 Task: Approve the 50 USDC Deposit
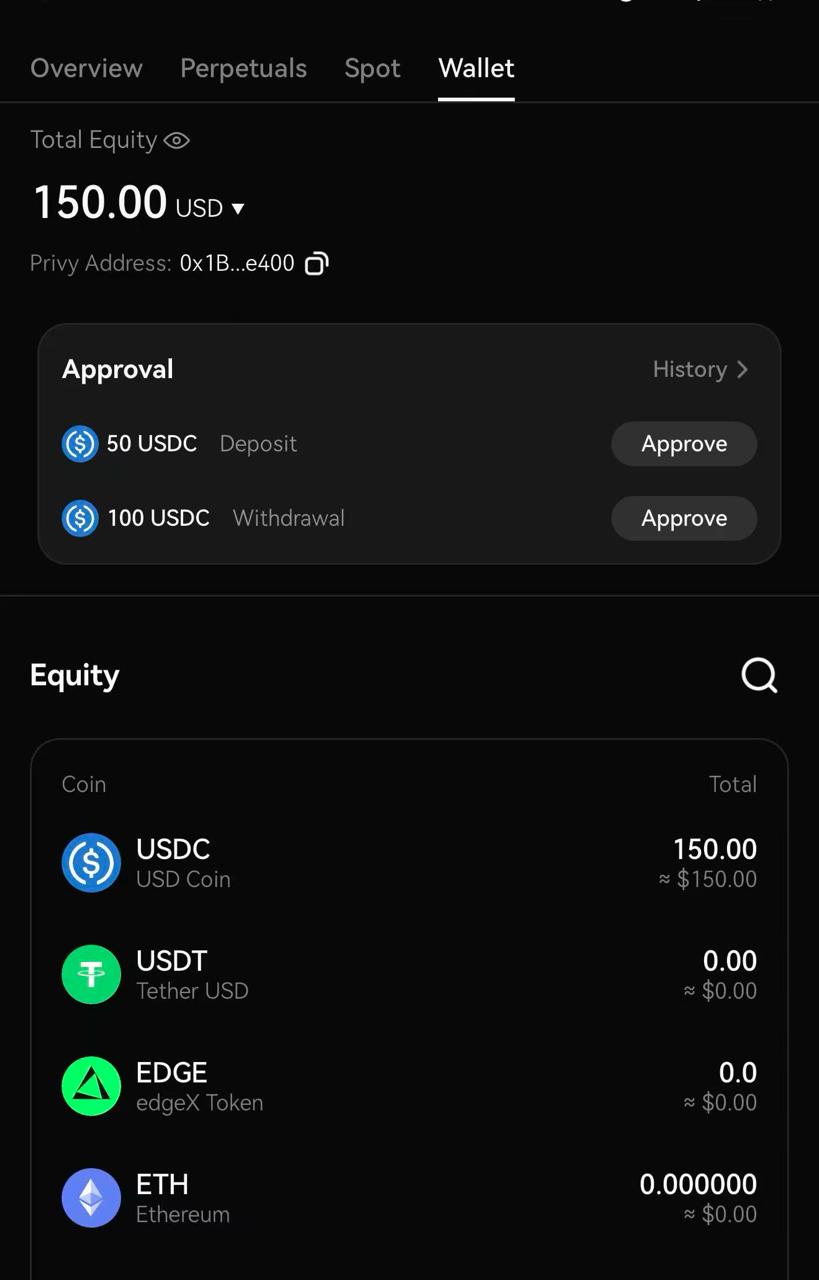click(684, 444)
